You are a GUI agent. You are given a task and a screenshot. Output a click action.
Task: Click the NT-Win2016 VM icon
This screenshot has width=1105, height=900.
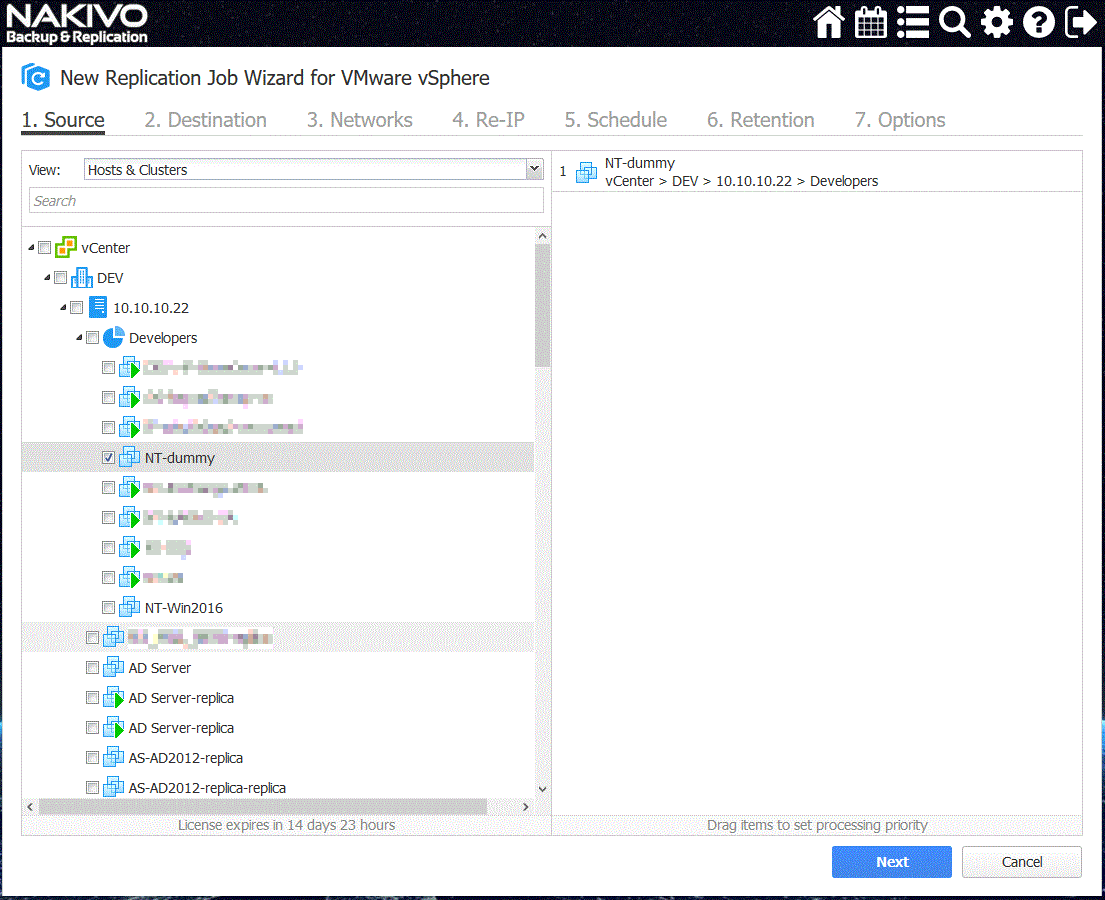[129, 608]
